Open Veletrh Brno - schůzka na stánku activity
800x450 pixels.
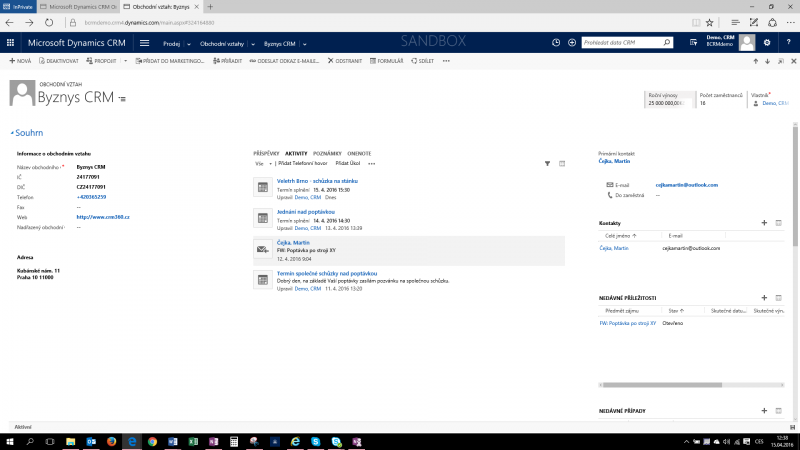point(317,181)
